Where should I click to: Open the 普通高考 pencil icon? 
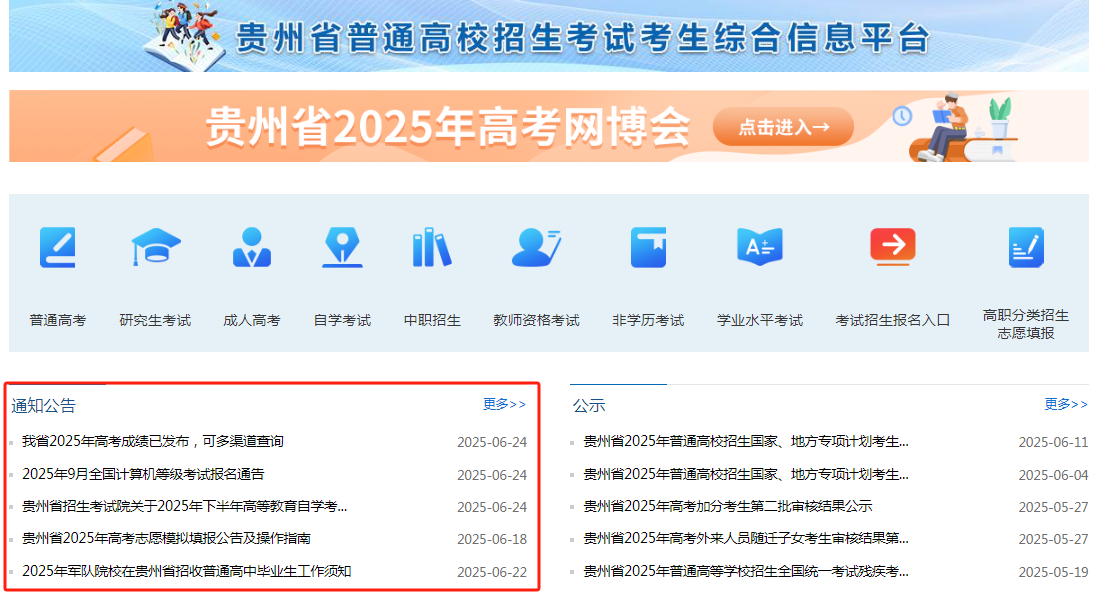pyautogui.click(x=58, y=247)
